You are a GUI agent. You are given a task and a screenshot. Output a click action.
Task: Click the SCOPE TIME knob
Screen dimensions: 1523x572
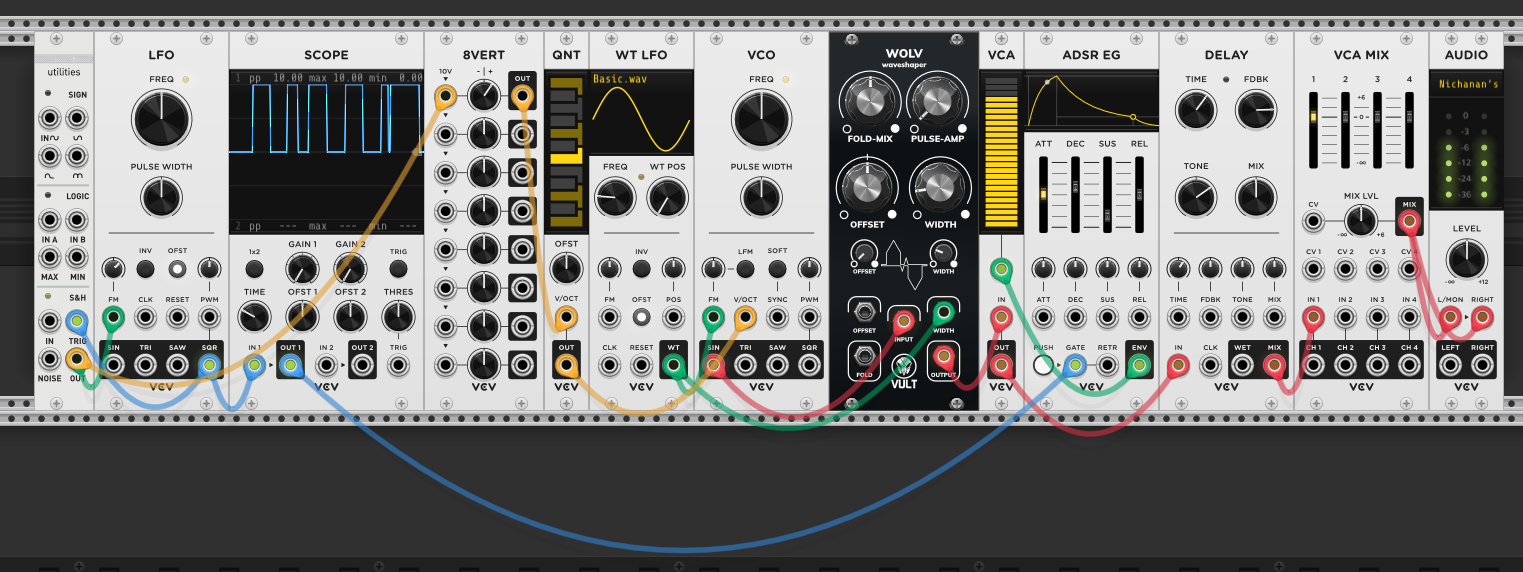tap(254, 318)
